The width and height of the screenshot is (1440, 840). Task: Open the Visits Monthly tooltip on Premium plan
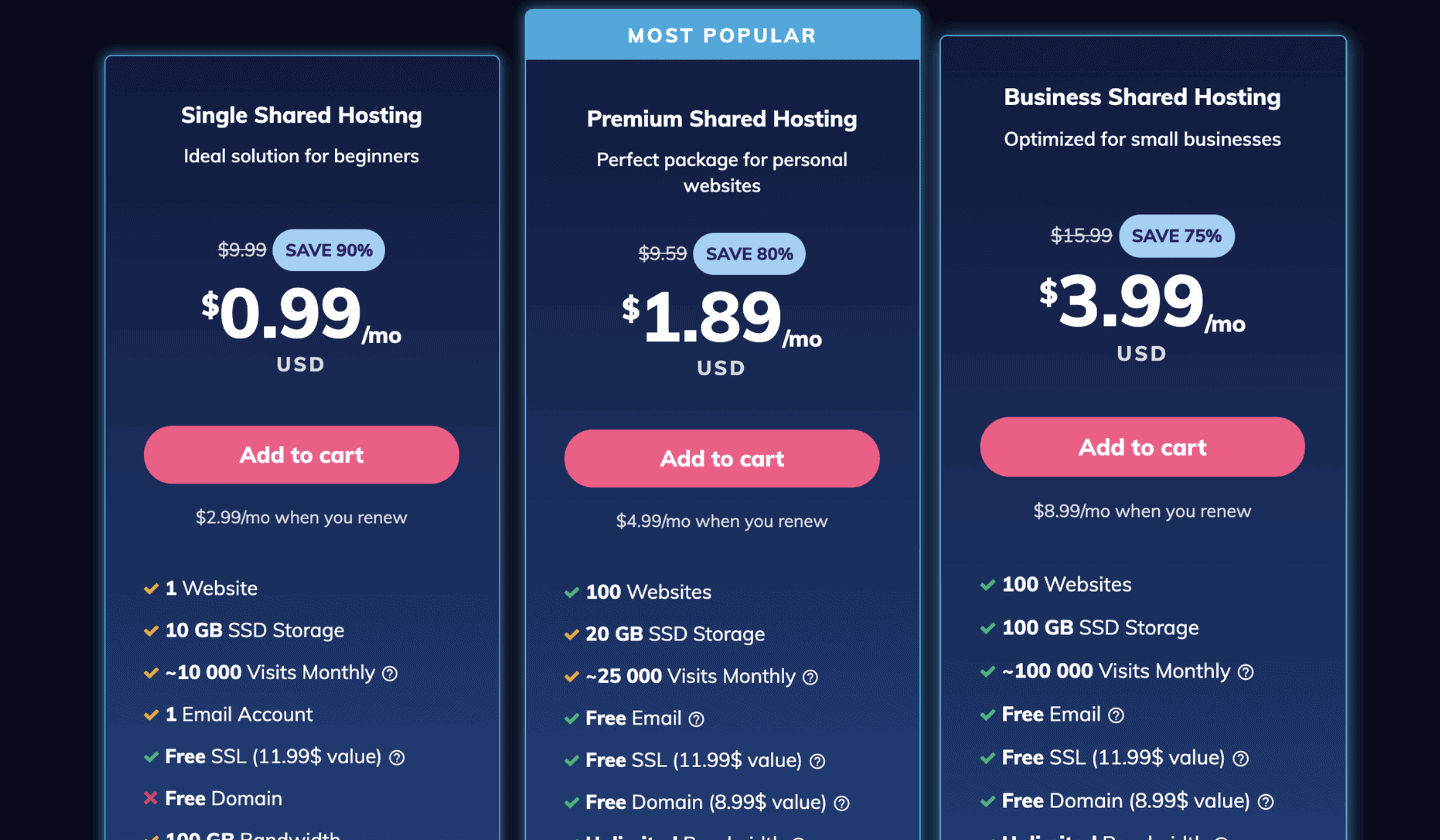pyautogui.click(x=812, y=677)
